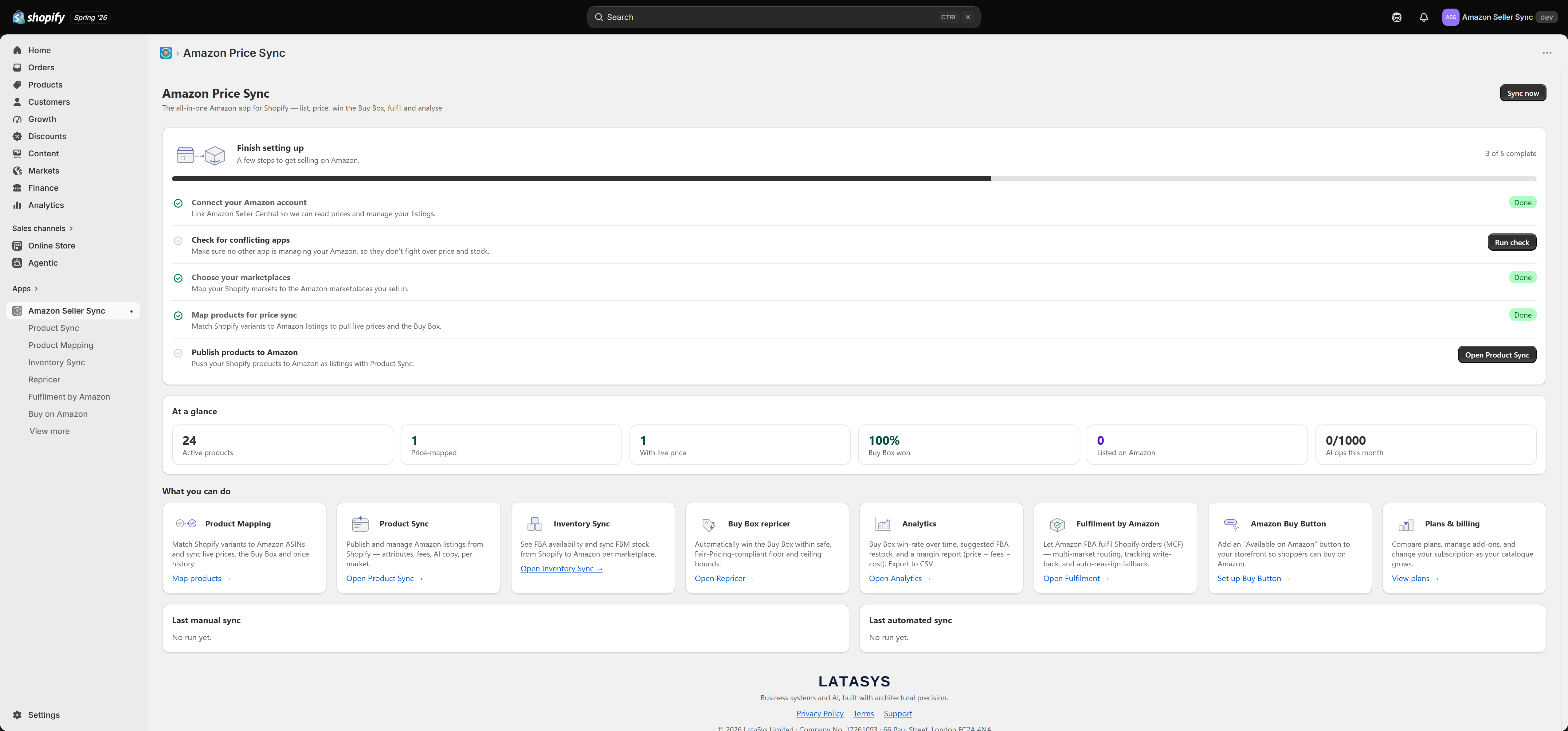Open the Support footer link
Image resolution: width=1568 pixels, height=731 pixels.
click(x=898, y=713)
